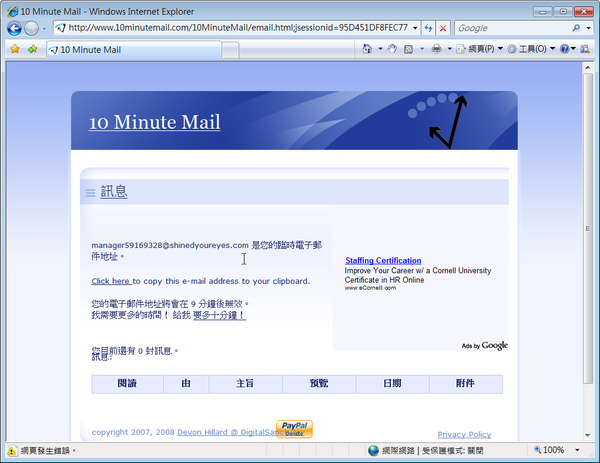The image size is (600, 463).
Task: Click the grayed Forward navigation arrow
Action: coord(31,28)
